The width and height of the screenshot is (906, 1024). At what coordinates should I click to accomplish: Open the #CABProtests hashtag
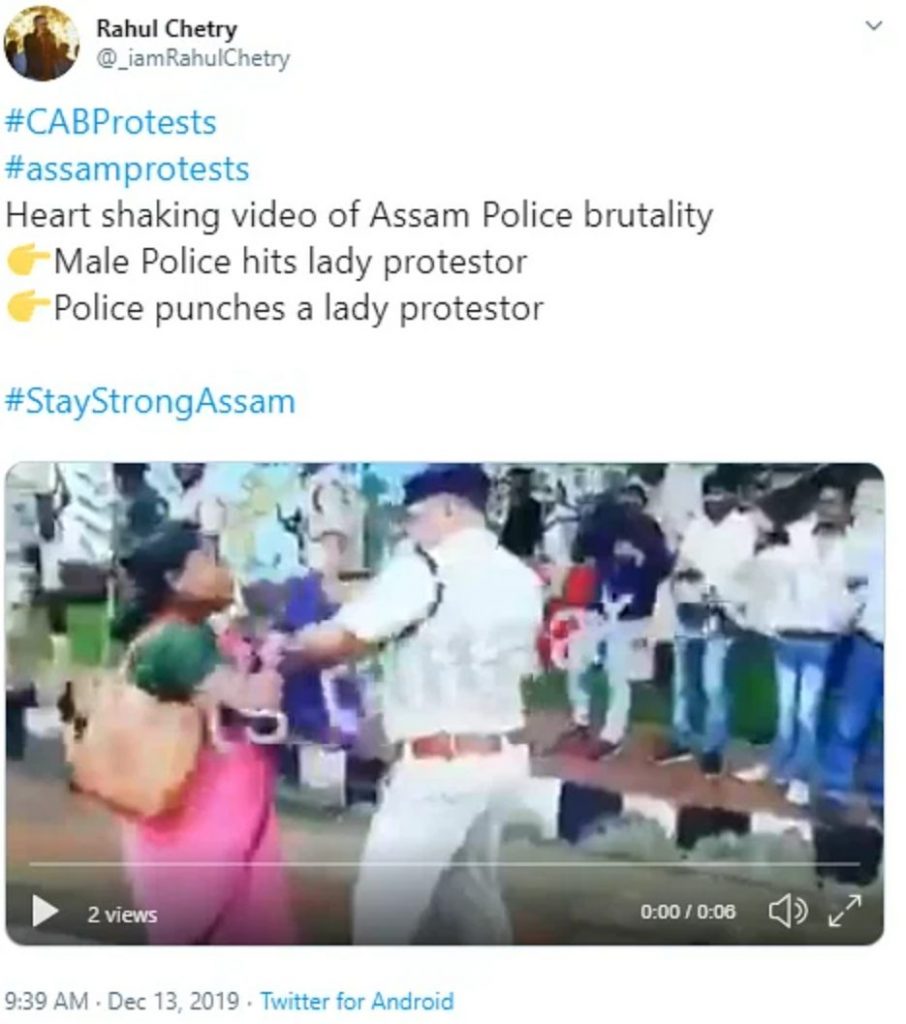point(110,123)
